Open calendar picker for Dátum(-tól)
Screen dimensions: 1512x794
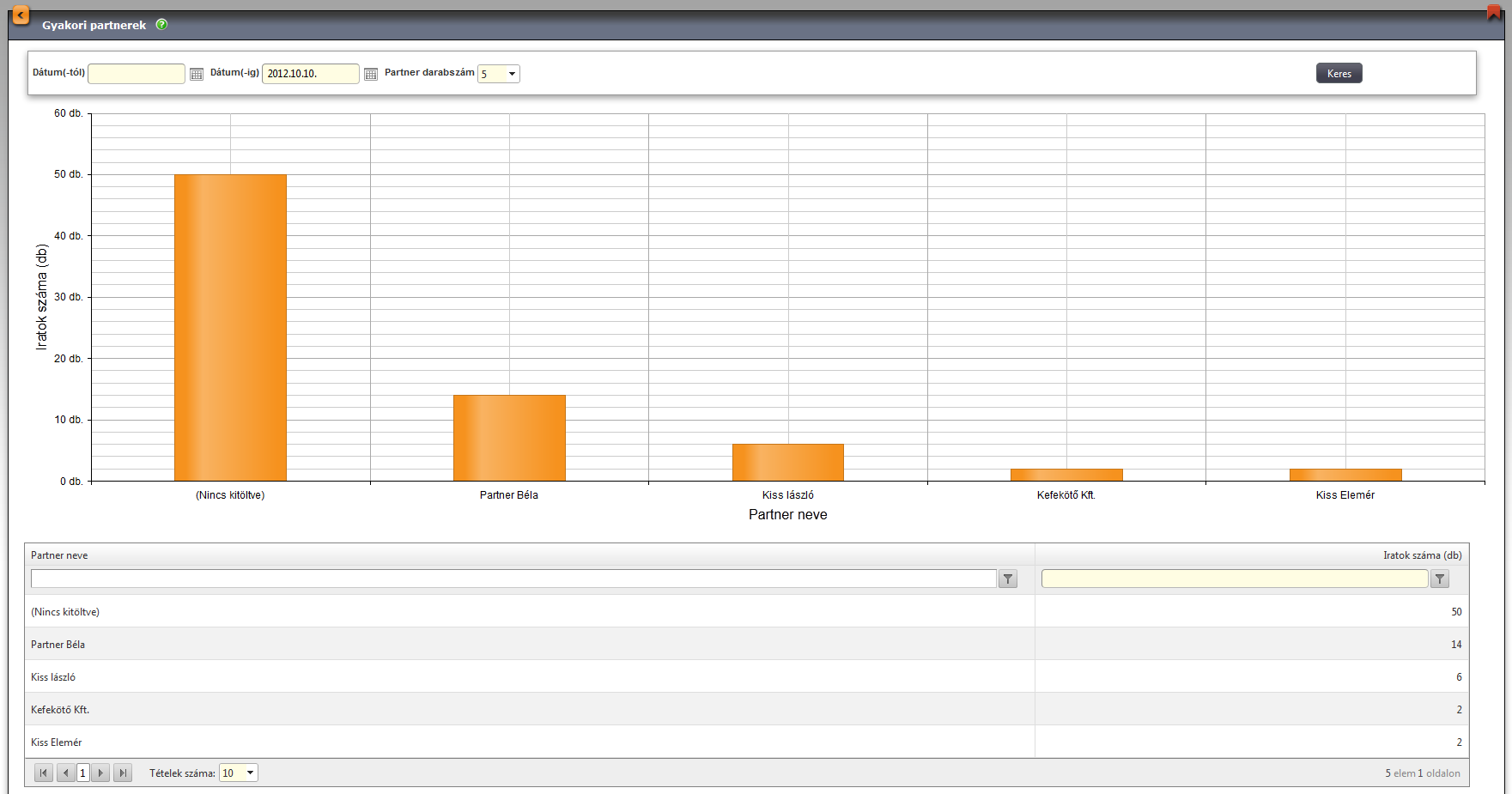197,74
